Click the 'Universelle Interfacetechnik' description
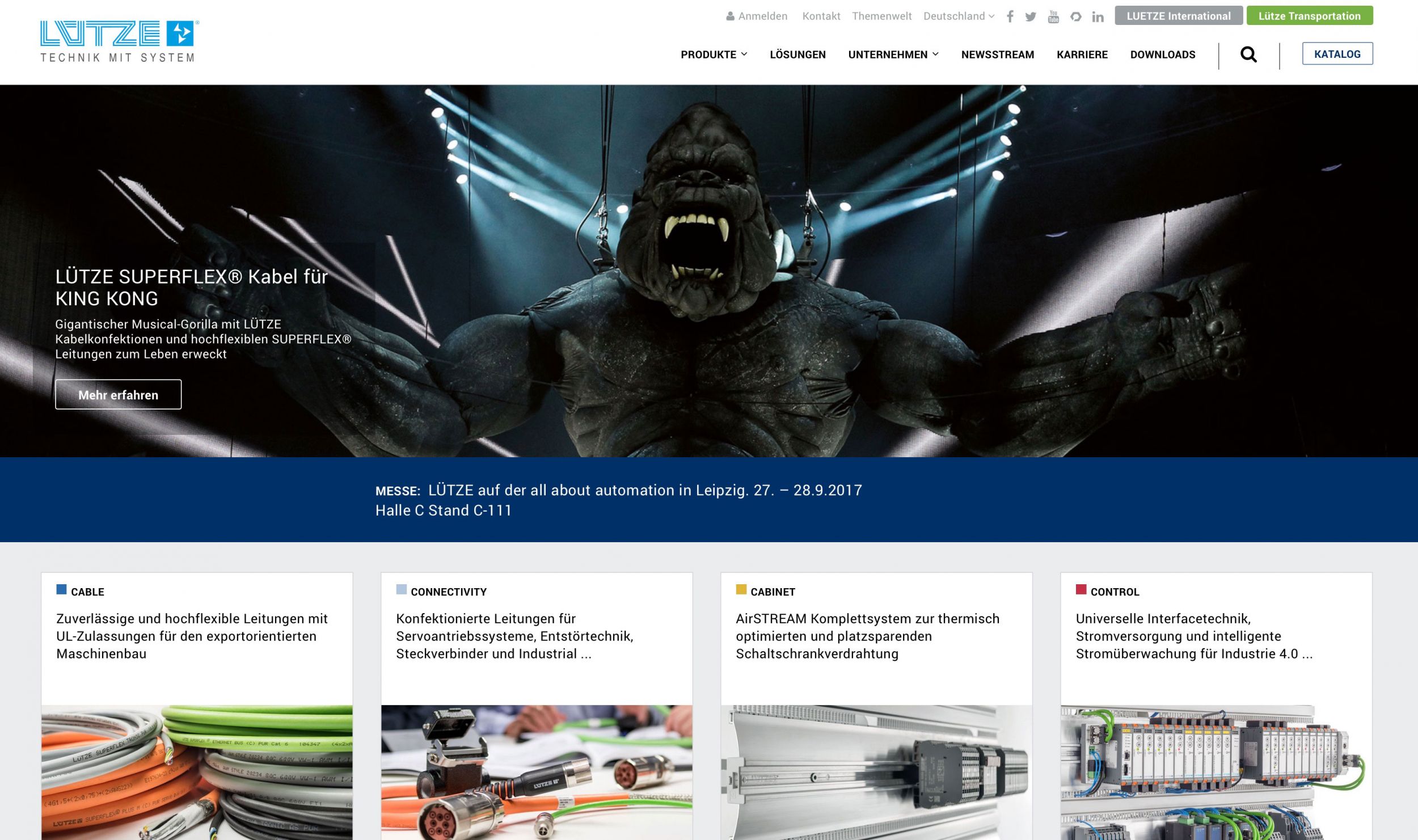This screenshot has width=1418, height=840. click(1194, 636)
